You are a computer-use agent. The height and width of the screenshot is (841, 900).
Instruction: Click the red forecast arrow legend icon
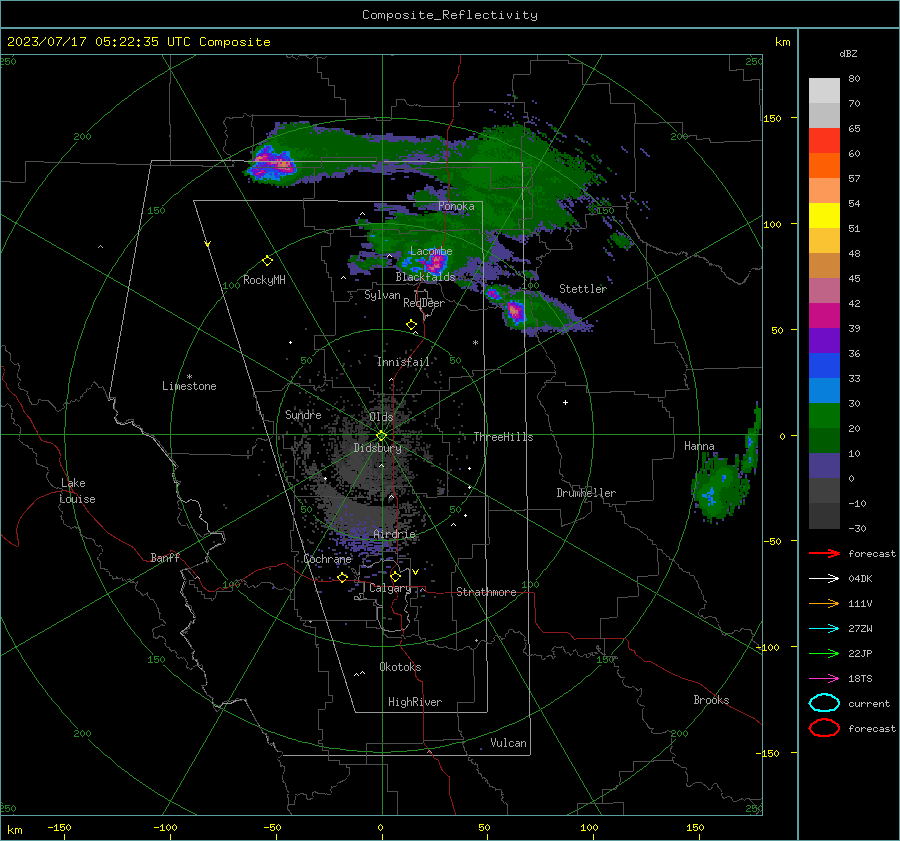pyautogui.click(x=824, y=553)
